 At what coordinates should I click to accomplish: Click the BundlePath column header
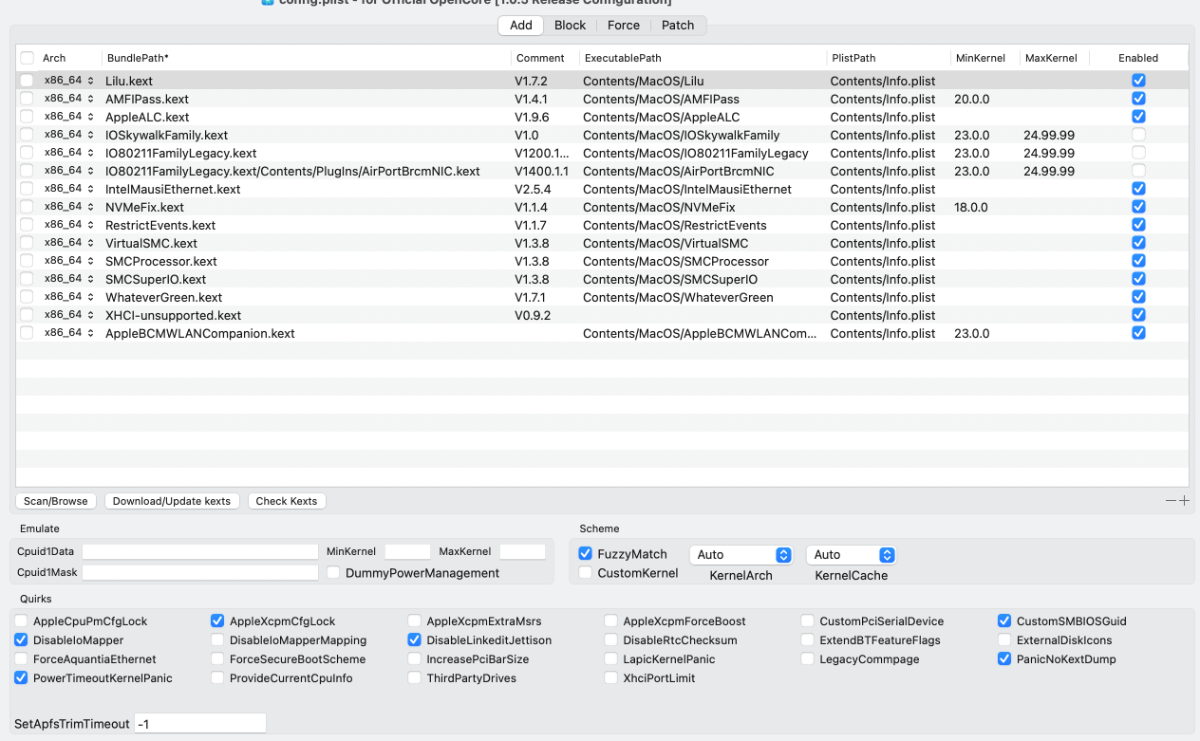pos(138,58)
